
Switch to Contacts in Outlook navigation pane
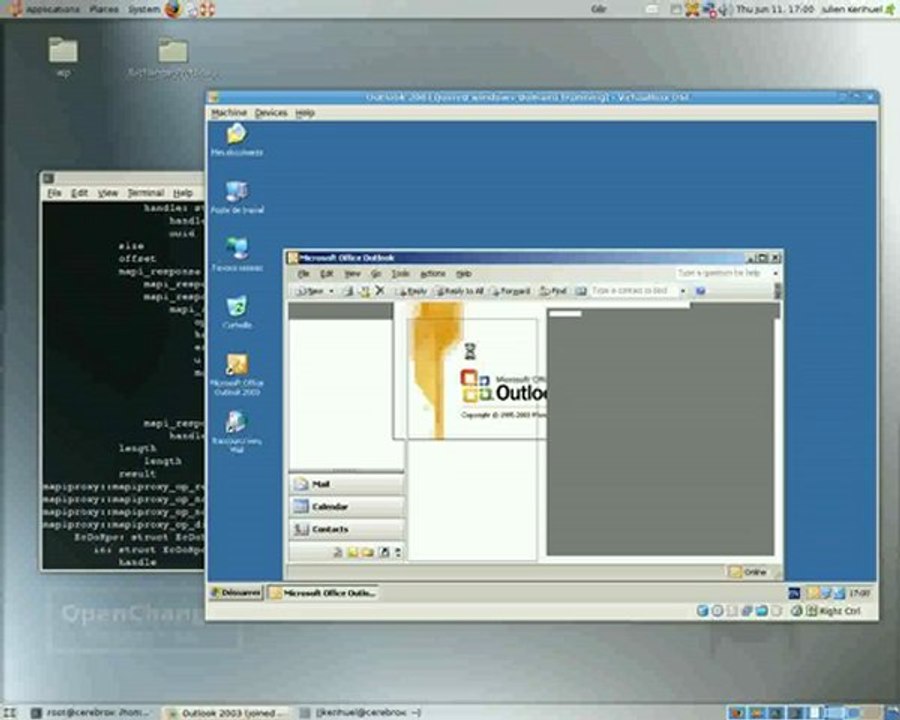click(346, 529)
